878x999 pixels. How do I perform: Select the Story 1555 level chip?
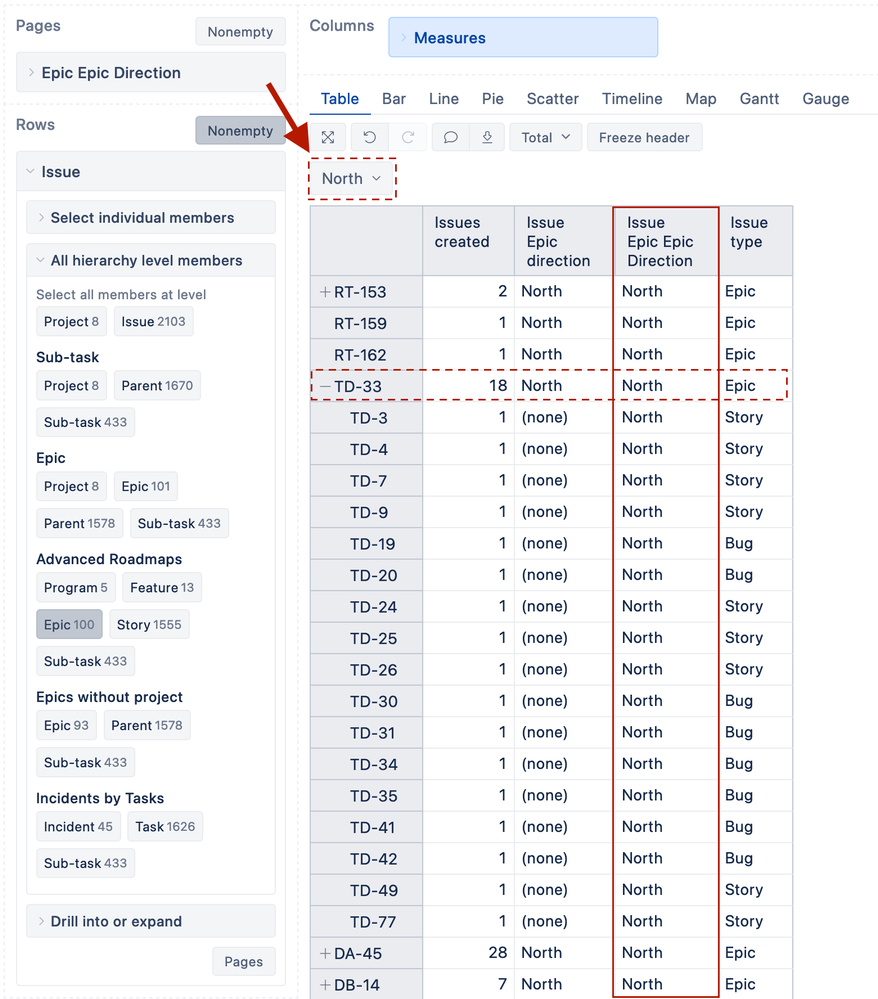coord(148,623)
